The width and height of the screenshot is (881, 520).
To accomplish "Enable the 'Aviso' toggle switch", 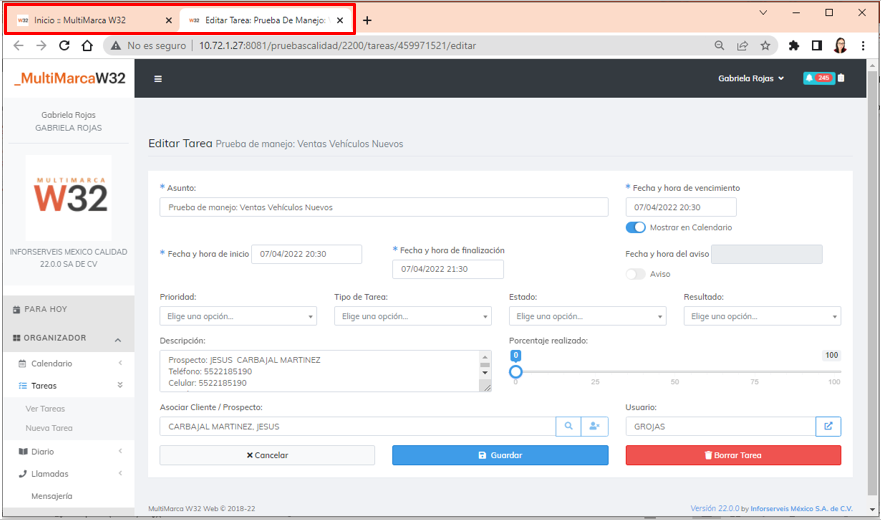I will 635,274.
